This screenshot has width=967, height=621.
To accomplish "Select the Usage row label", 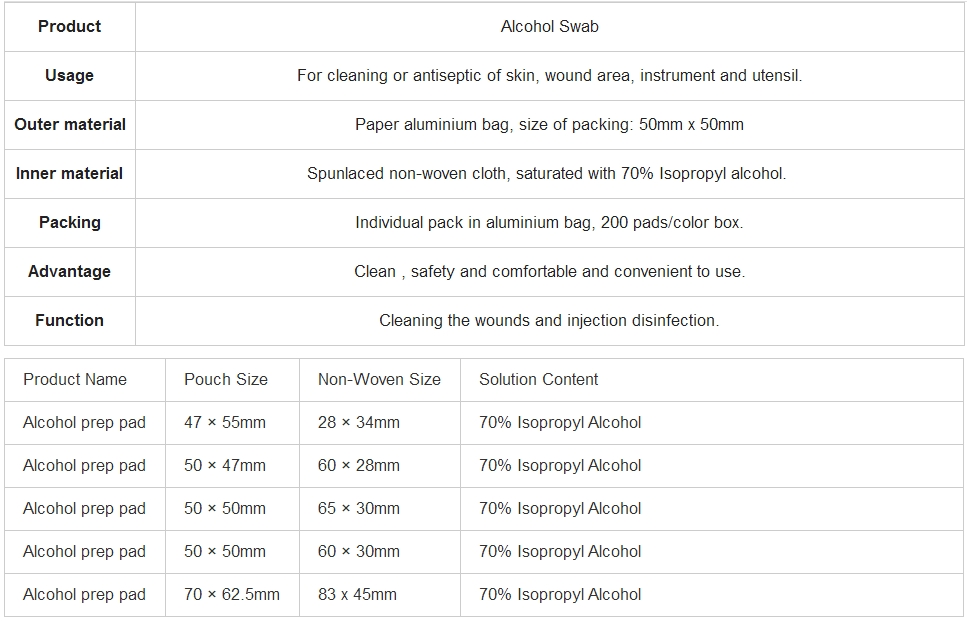I will (69, 75).
